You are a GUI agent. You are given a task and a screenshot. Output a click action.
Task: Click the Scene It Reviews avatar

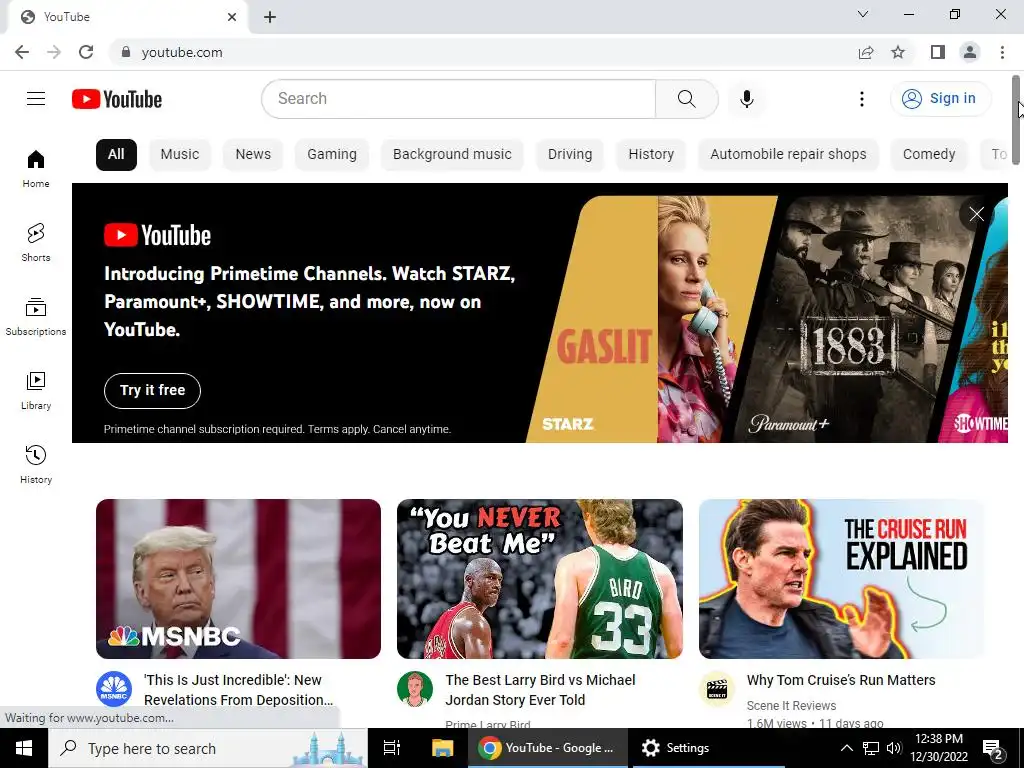pyautogui.click(x=716, y=689)
